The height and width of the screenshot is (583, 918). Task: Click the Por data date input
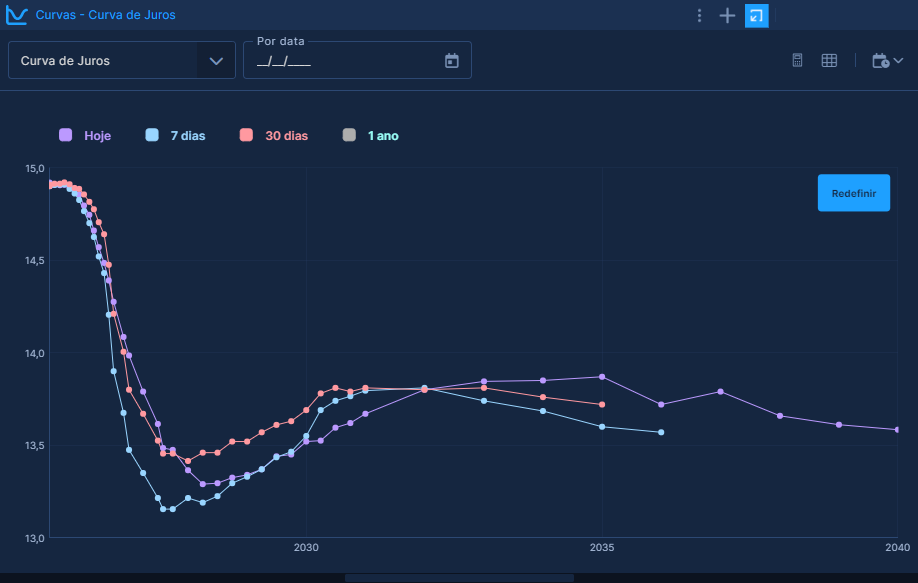coord(340,61)
